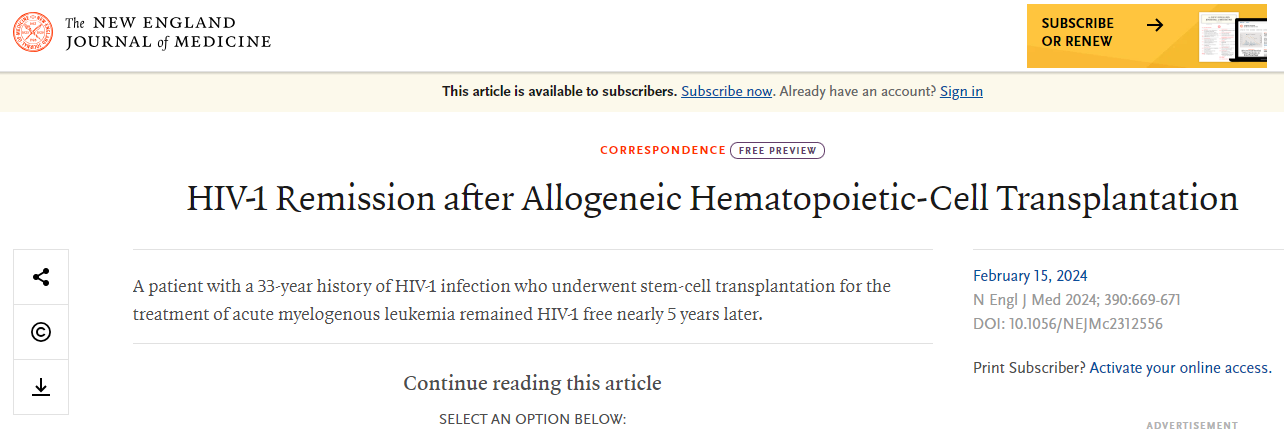Open the Sign in link
1284x433 pixels.
(x=961, y=91)
